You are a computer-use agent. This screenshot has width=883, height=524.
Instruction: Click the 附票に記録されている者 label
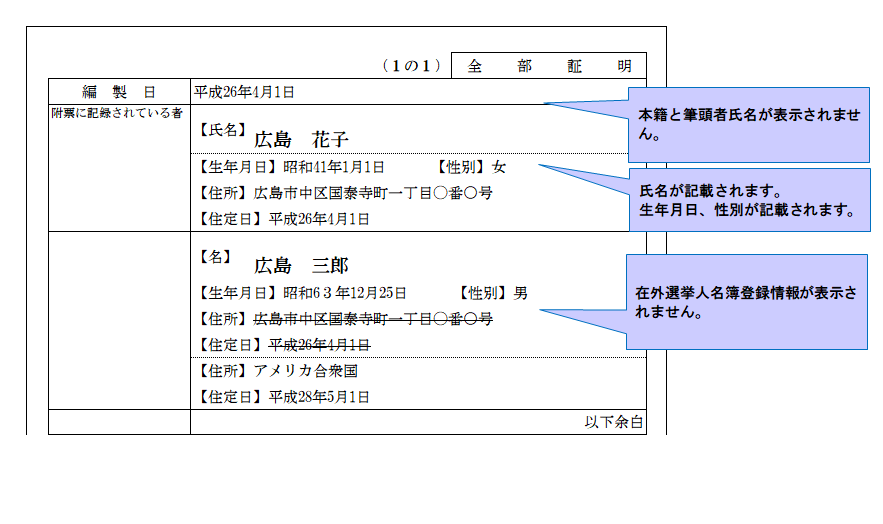[117, 114]
